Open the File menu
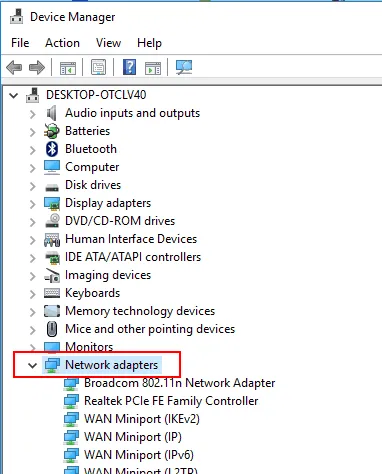This screenshot has width=382, height=474. tap(20, 43)
